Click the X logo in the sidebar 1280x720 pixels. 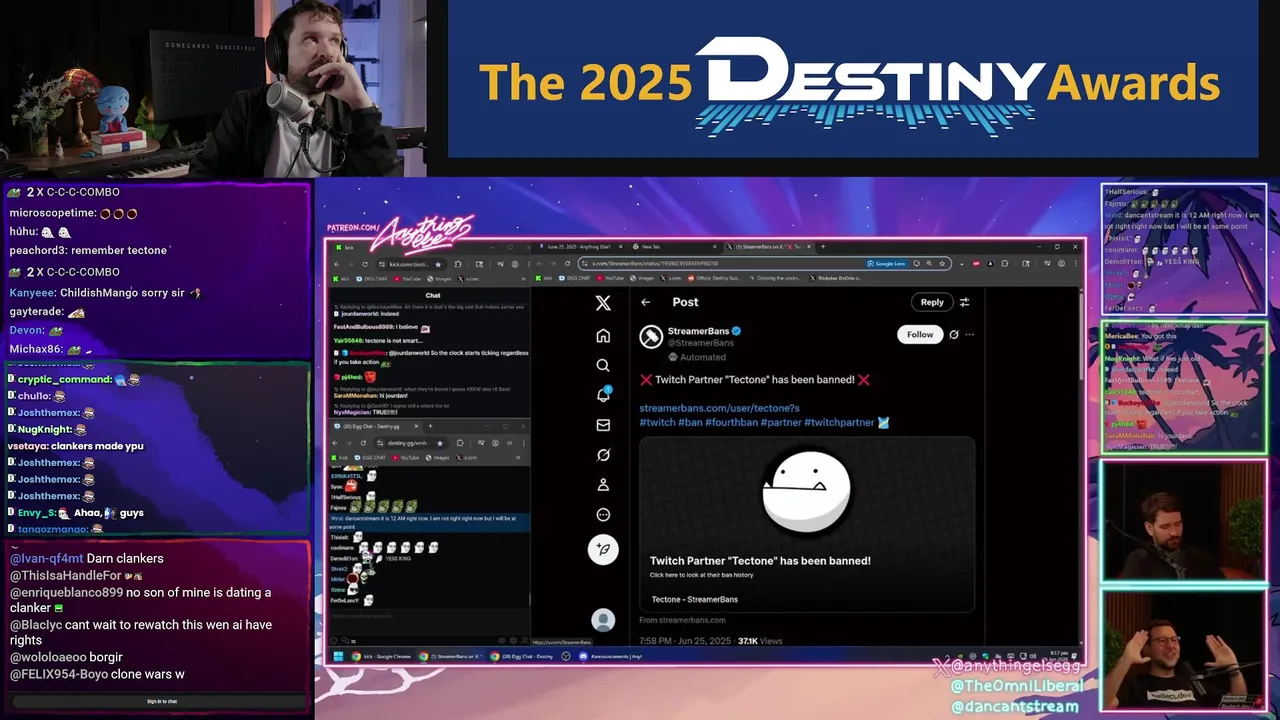603,303
